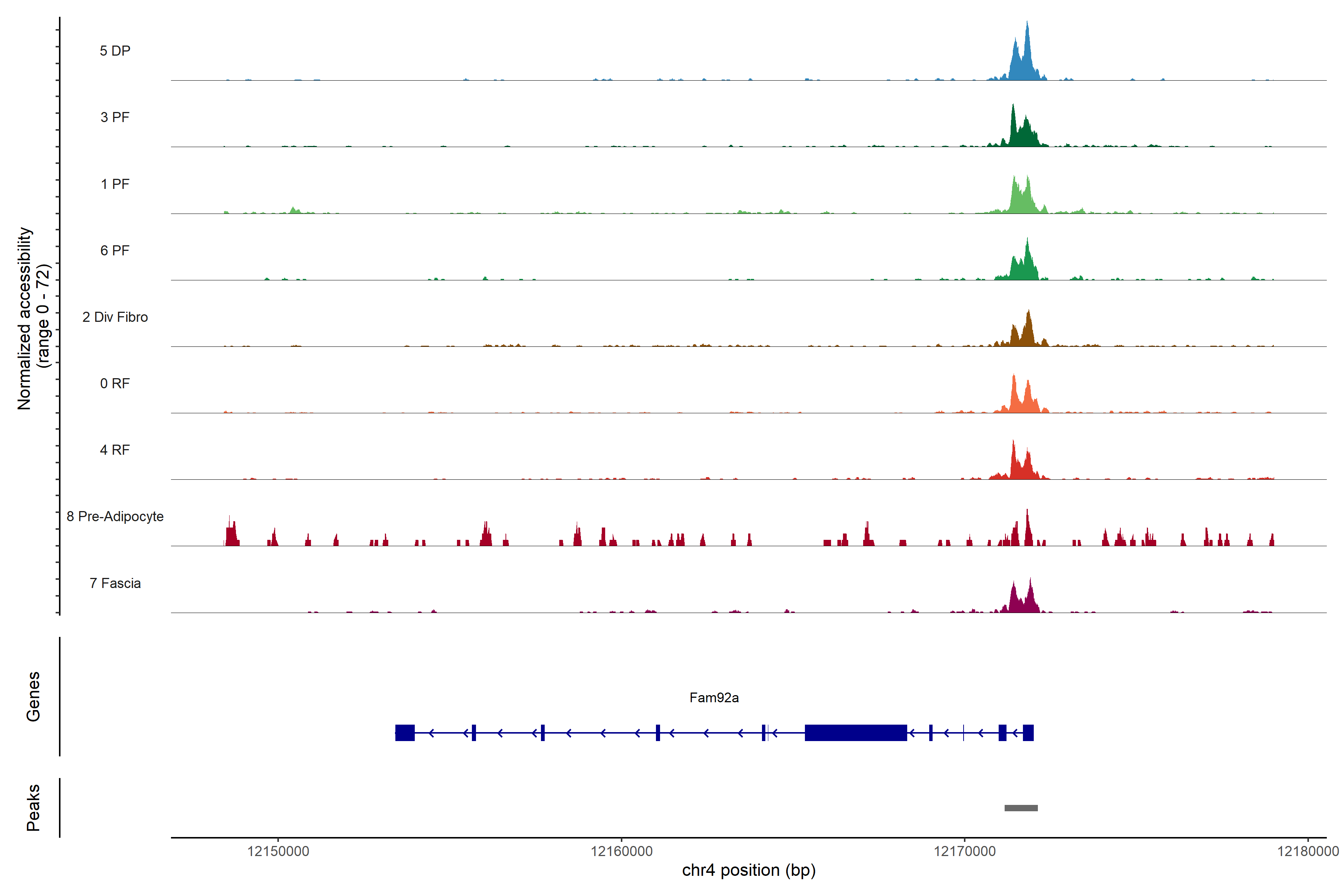Select the 0 RF track label

point(115,383)
